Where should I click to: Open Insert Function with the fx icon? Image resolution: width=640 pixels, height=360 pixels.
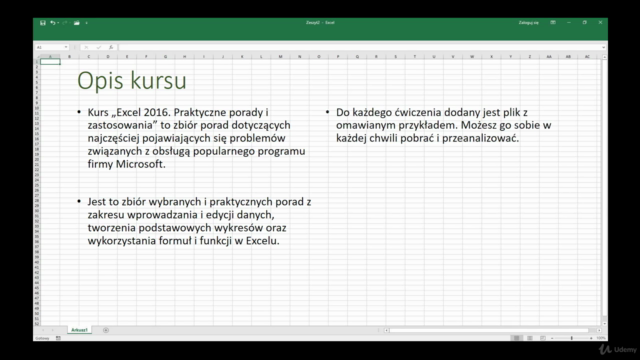coord(111,47)
